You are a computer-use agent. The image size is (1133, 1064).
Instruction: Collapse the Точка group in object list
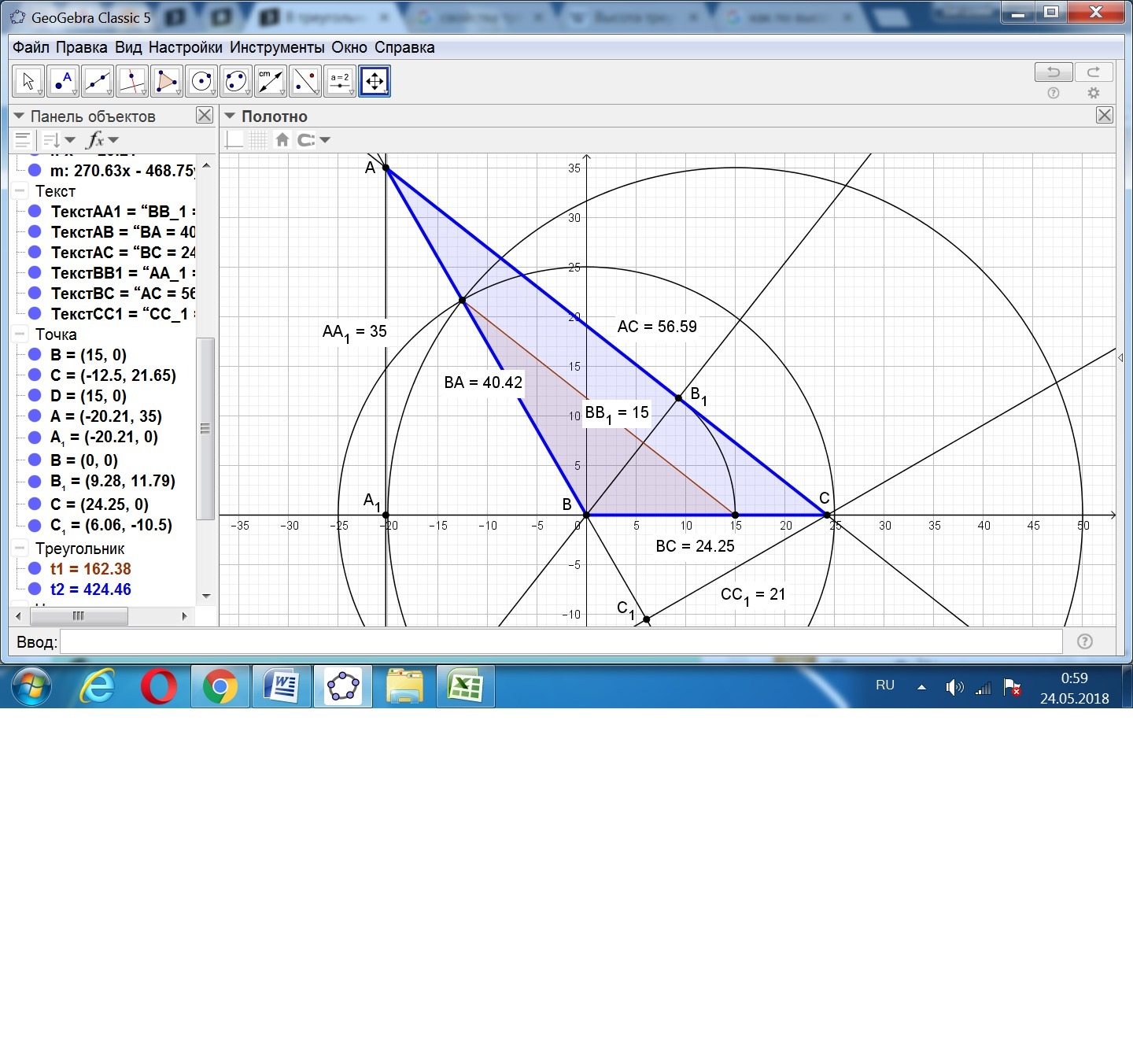click(x=20, y=334)
